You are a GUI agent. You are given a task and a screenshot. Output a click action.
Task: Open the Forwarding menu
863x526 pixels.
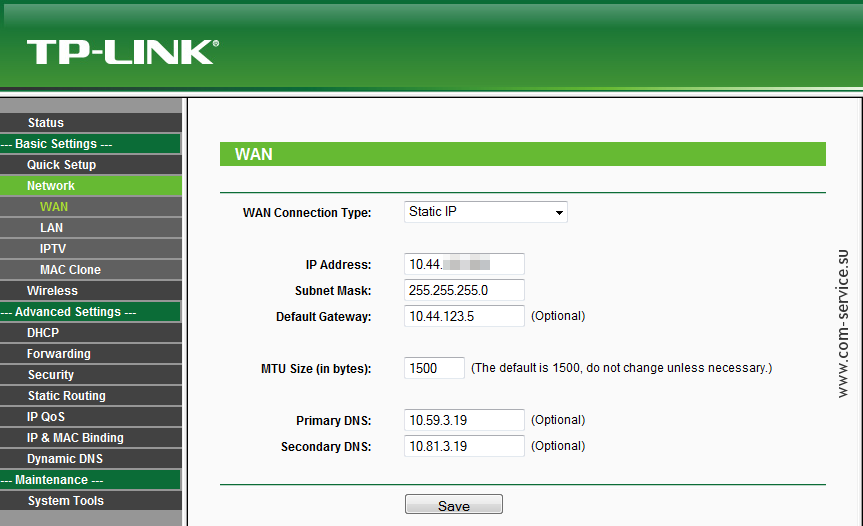91,354
